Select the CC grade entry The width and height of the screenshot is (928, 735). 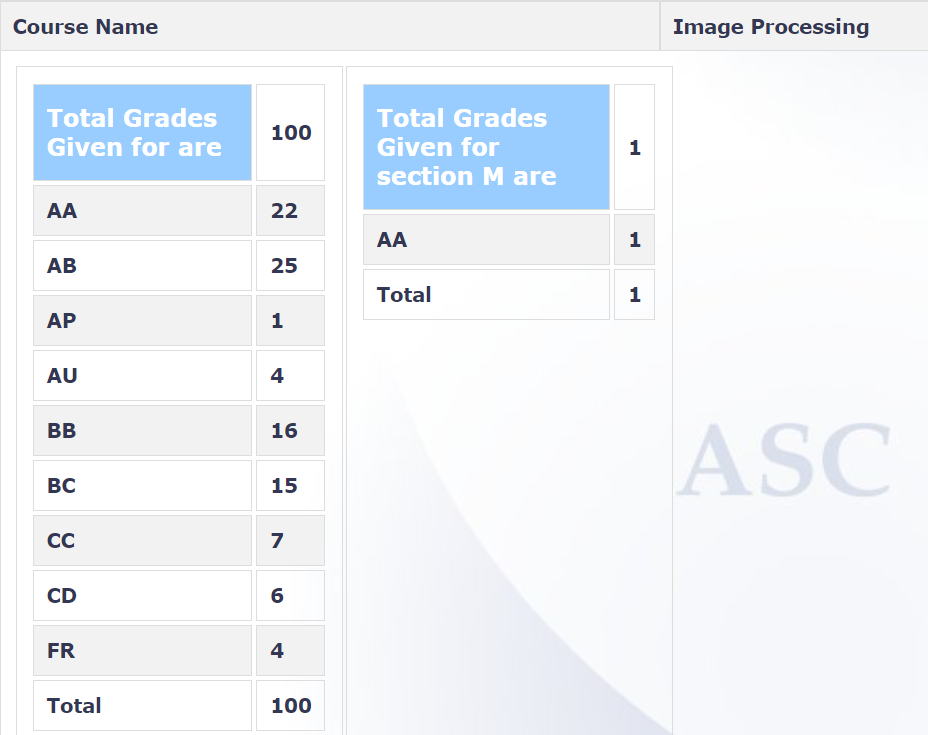pos(142,540)
